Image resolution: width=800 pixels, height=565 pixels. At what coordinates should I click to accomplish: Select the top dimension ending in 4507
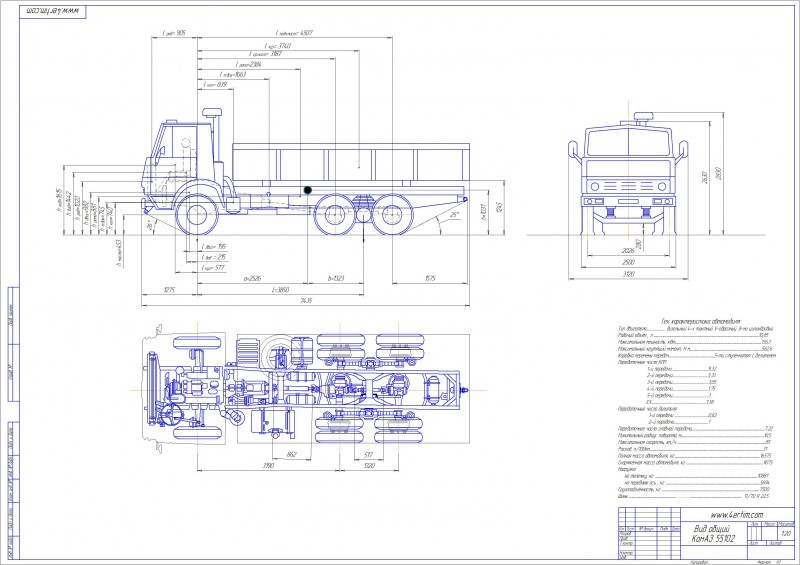pyautogui.click(x=294, y=33)
